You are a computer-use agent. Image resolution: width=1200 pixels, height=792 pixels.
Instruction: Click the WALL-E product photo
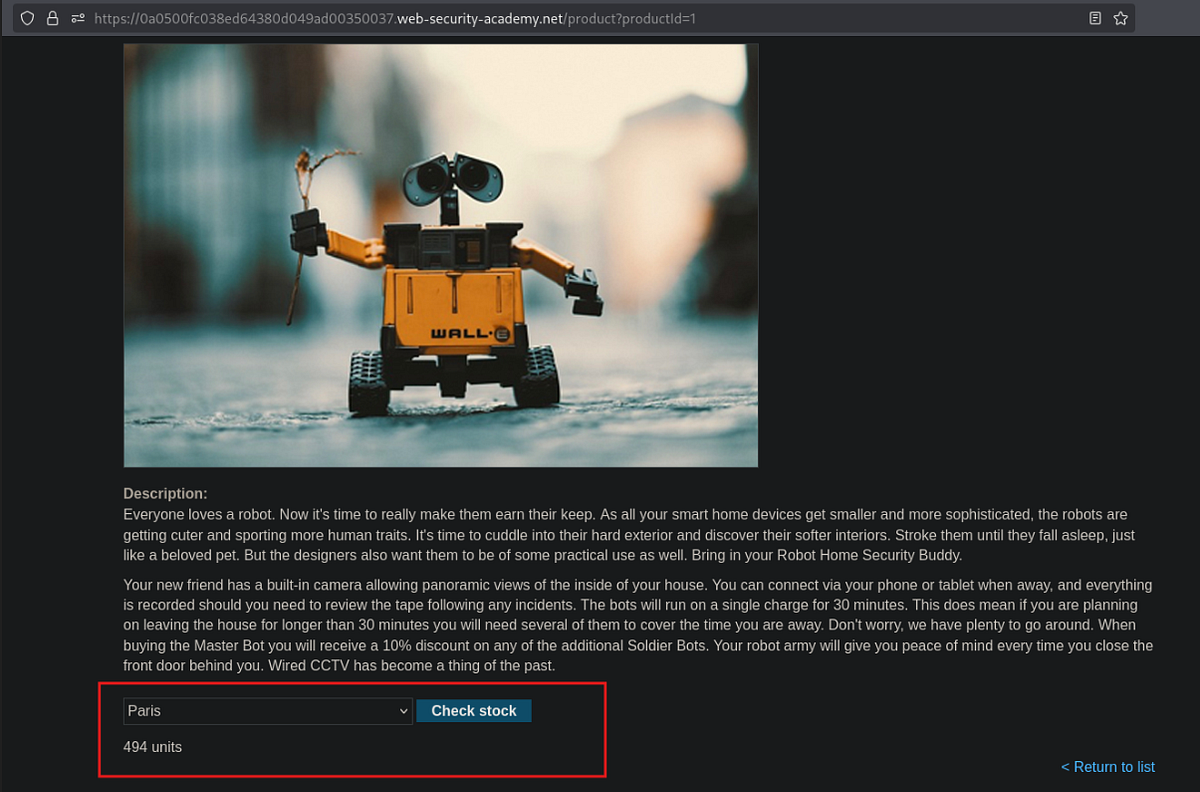[440, 254]
